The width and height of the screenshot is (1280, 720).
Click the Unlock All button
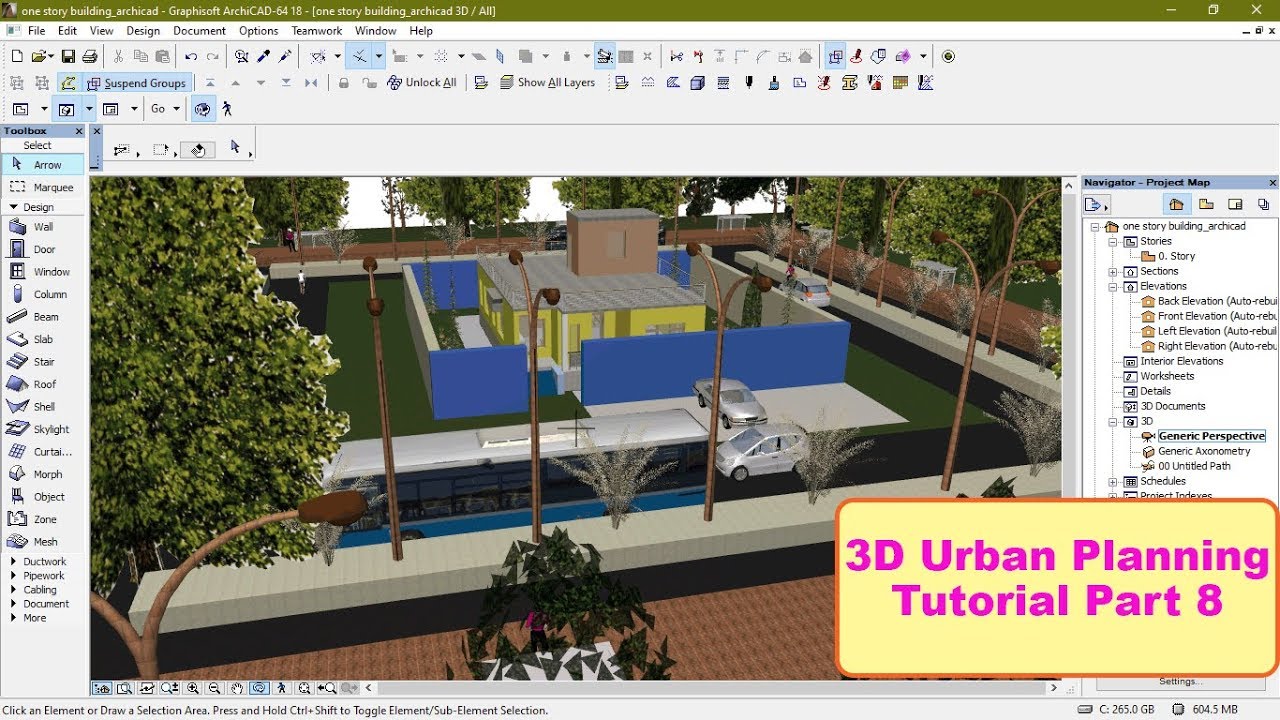point(421,83)
